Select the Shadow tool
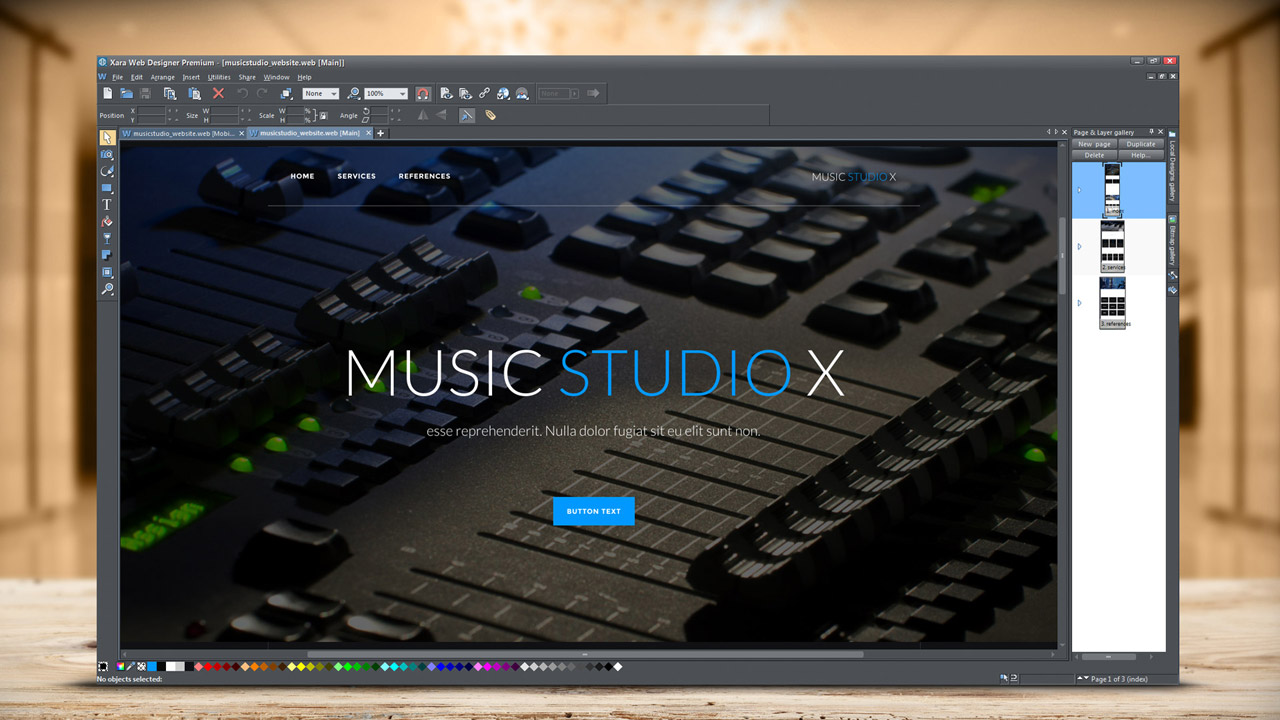 [107, 256]
